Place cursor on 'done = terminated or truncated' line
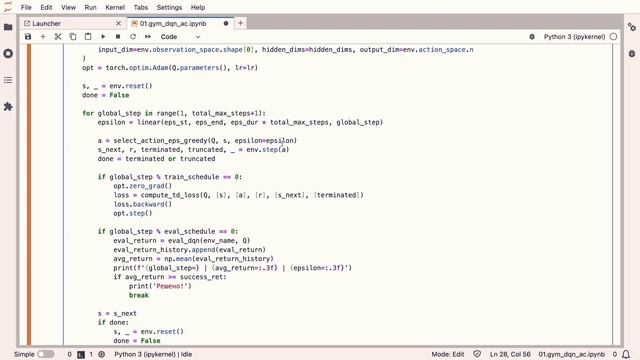Image resolution: width=640 pixels, height=360 pixels. 156,159
